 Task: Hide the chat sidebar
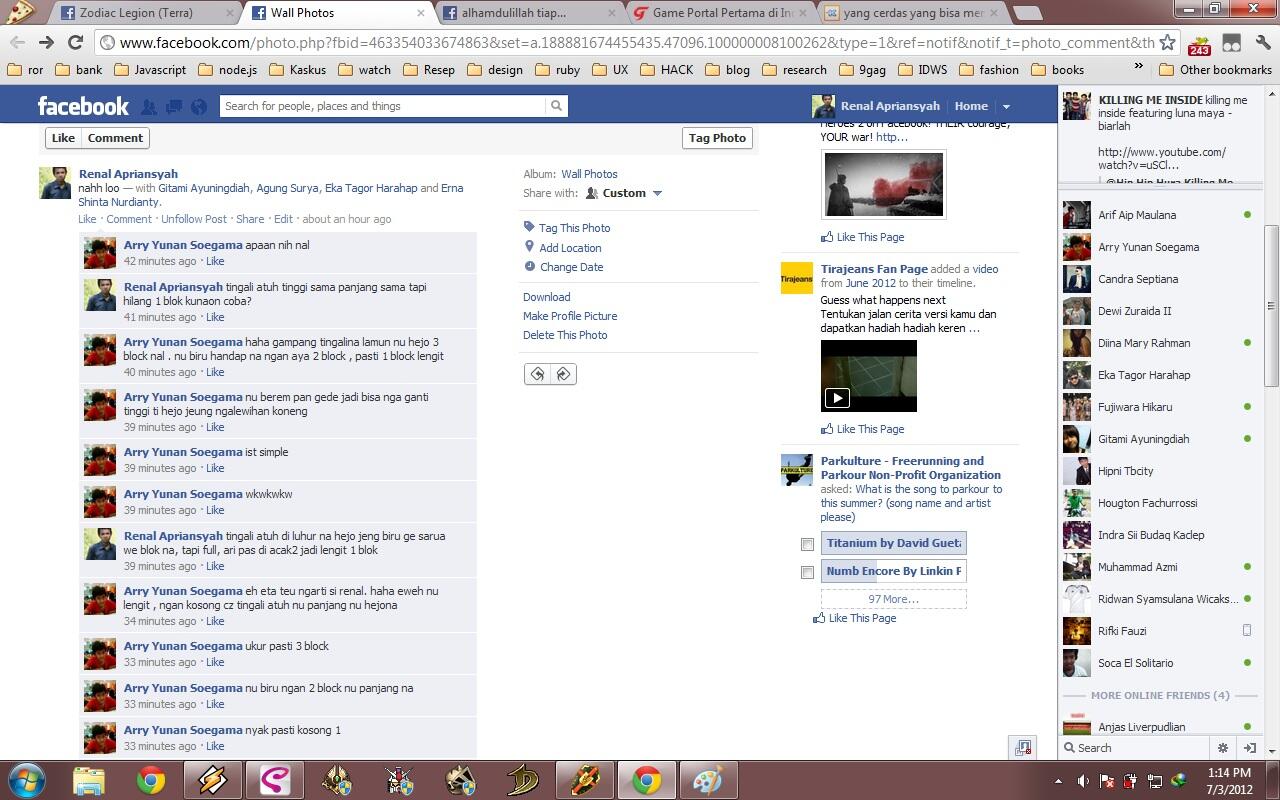(x=1249, y=747)
